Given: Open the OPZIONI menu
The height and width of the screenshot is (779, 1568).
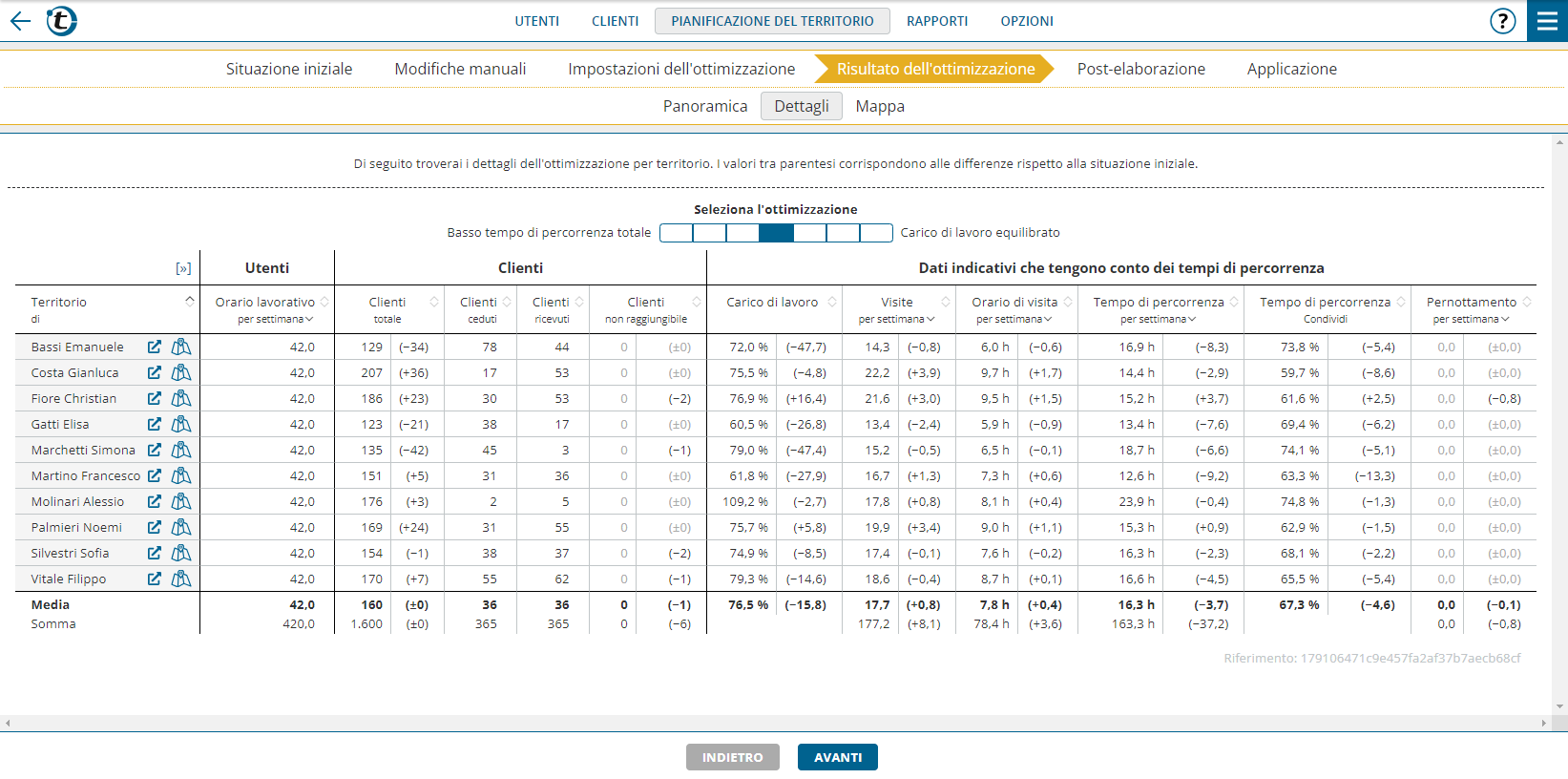Looking at the screenshot, I should click(x=1027, y=21).
